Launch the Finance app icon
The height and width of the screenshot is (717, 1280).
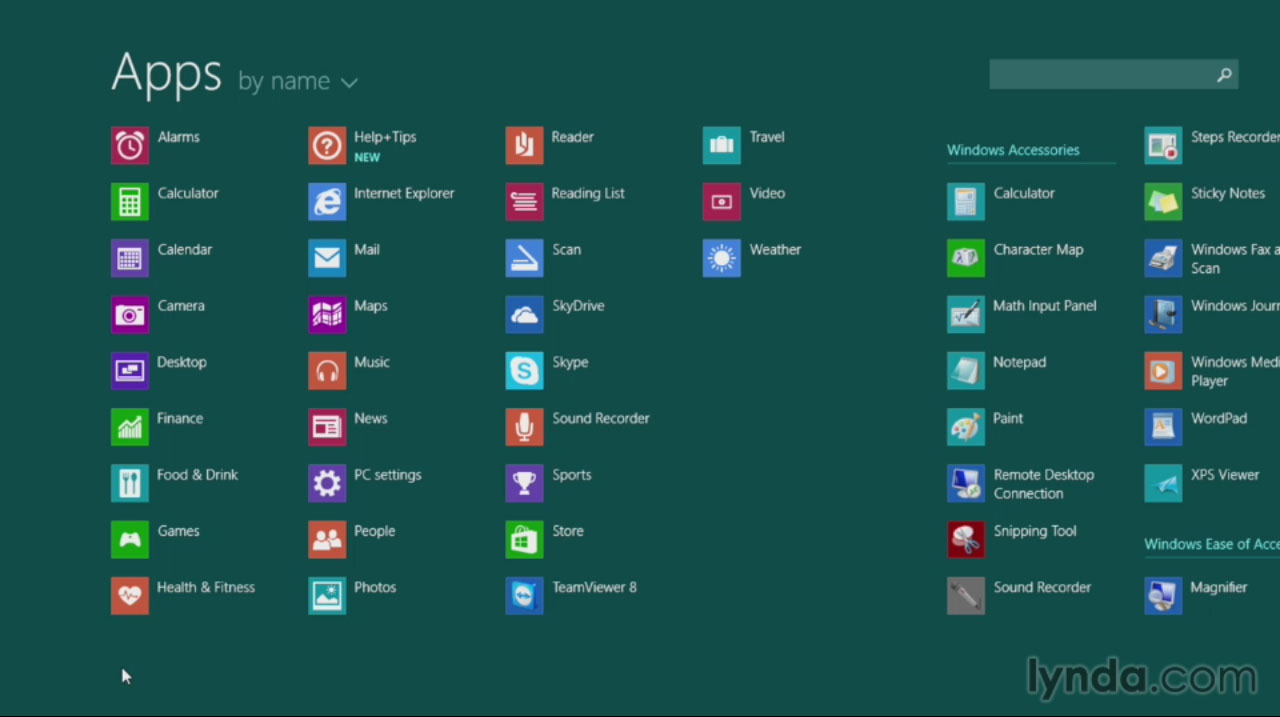pos(130,427)
